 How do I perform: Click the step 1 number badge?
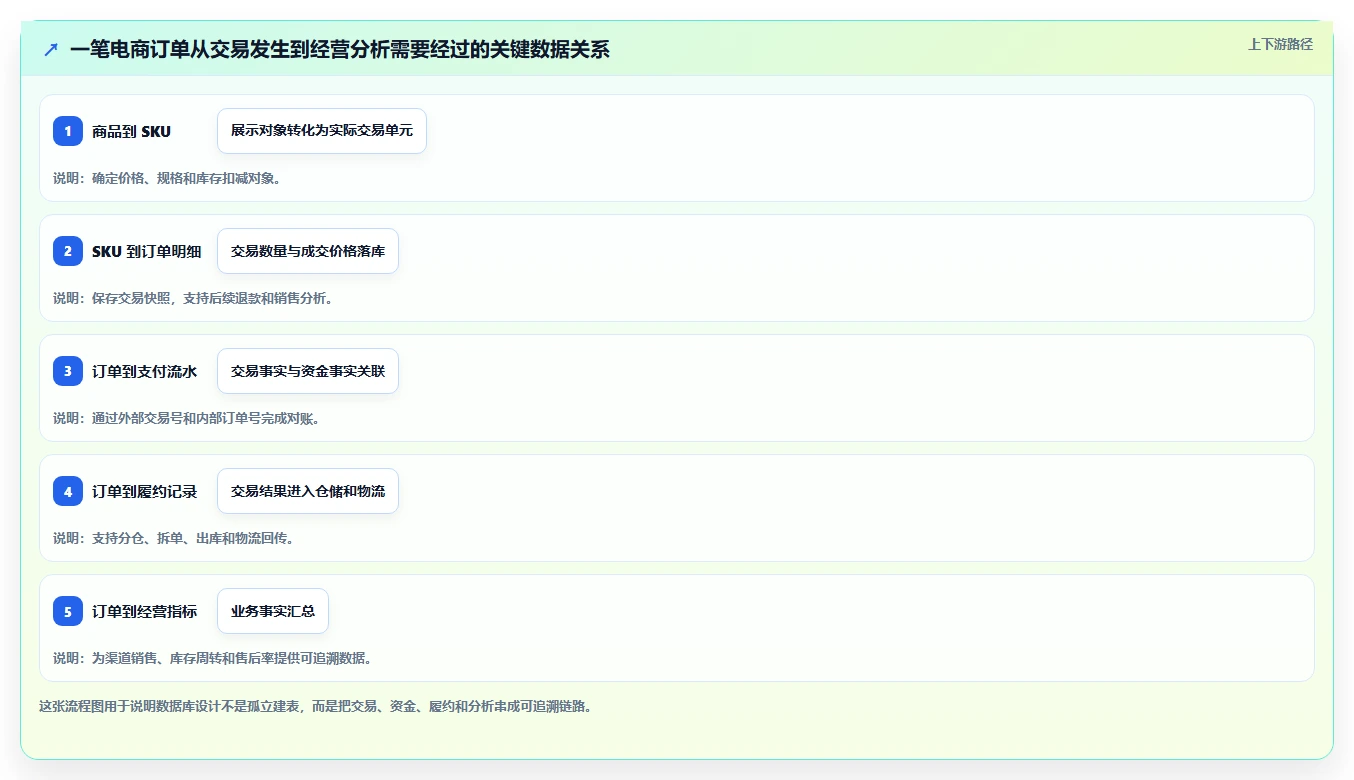(68, 131)
